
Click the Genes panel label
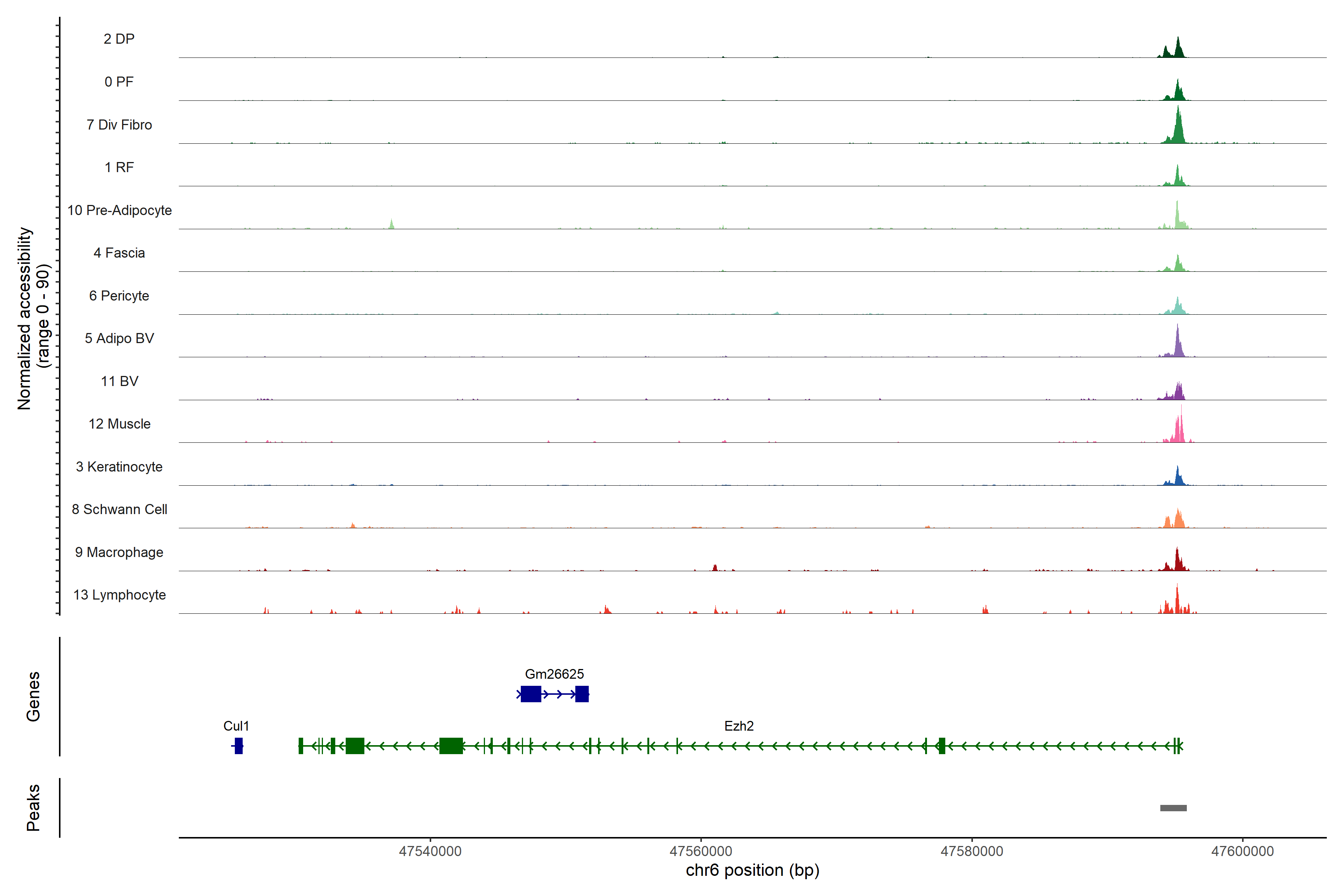[33, 696]
